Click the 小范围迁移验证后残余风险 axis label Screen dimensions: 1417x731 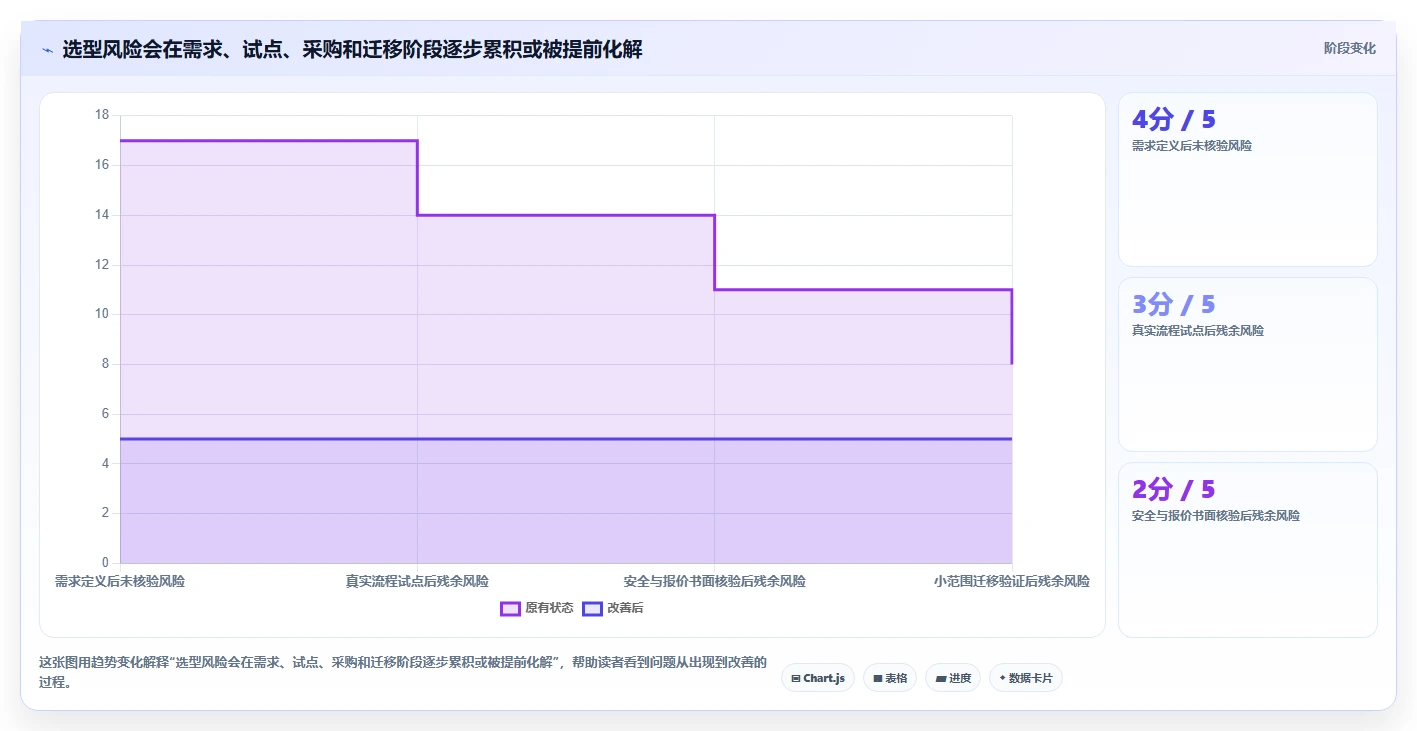coord(1012,581)
